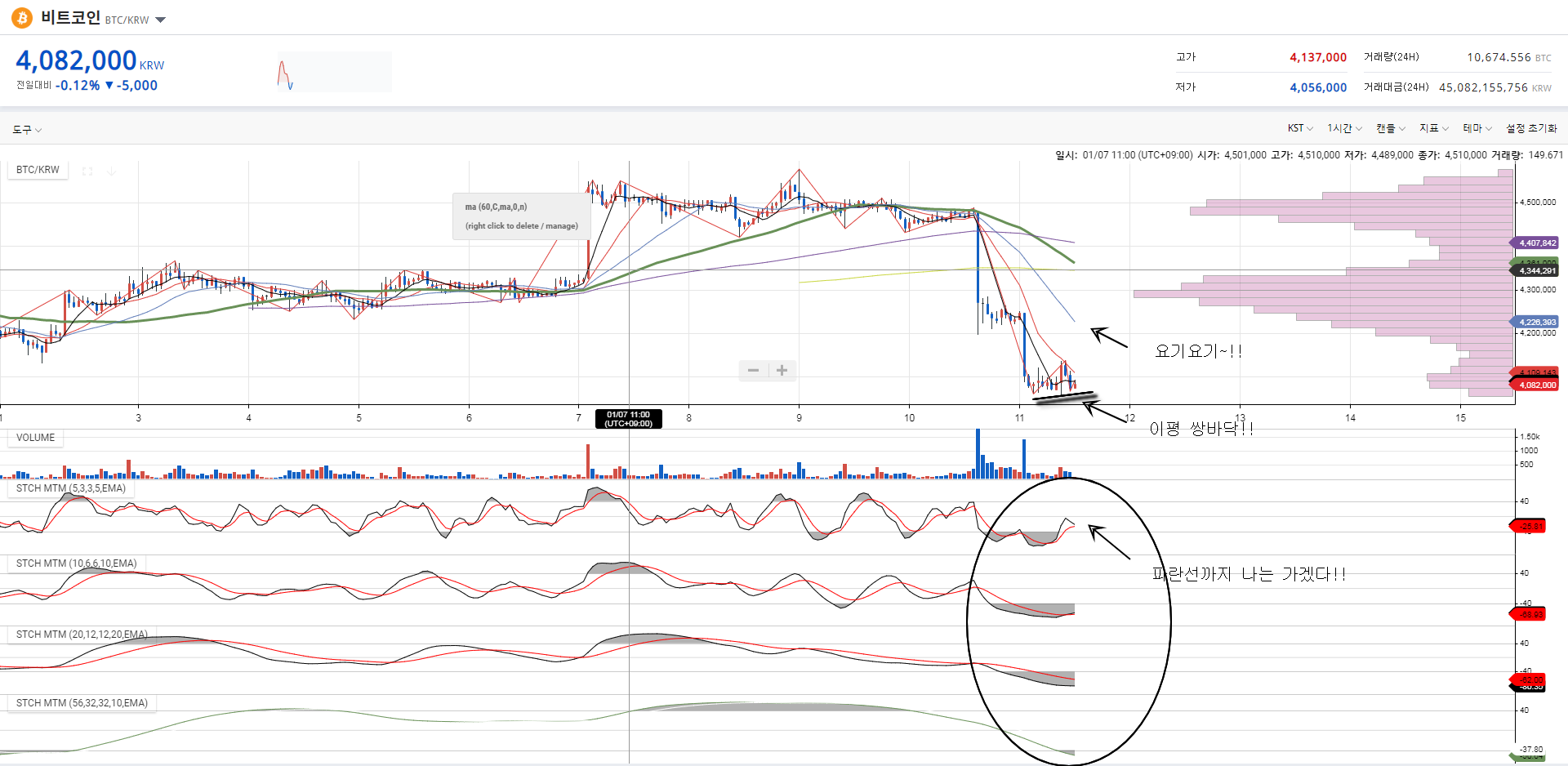Open the 캔들 chart type menu
Image resolution: width=1568 pixels, height=766 pixels.
pos(1390,128)
